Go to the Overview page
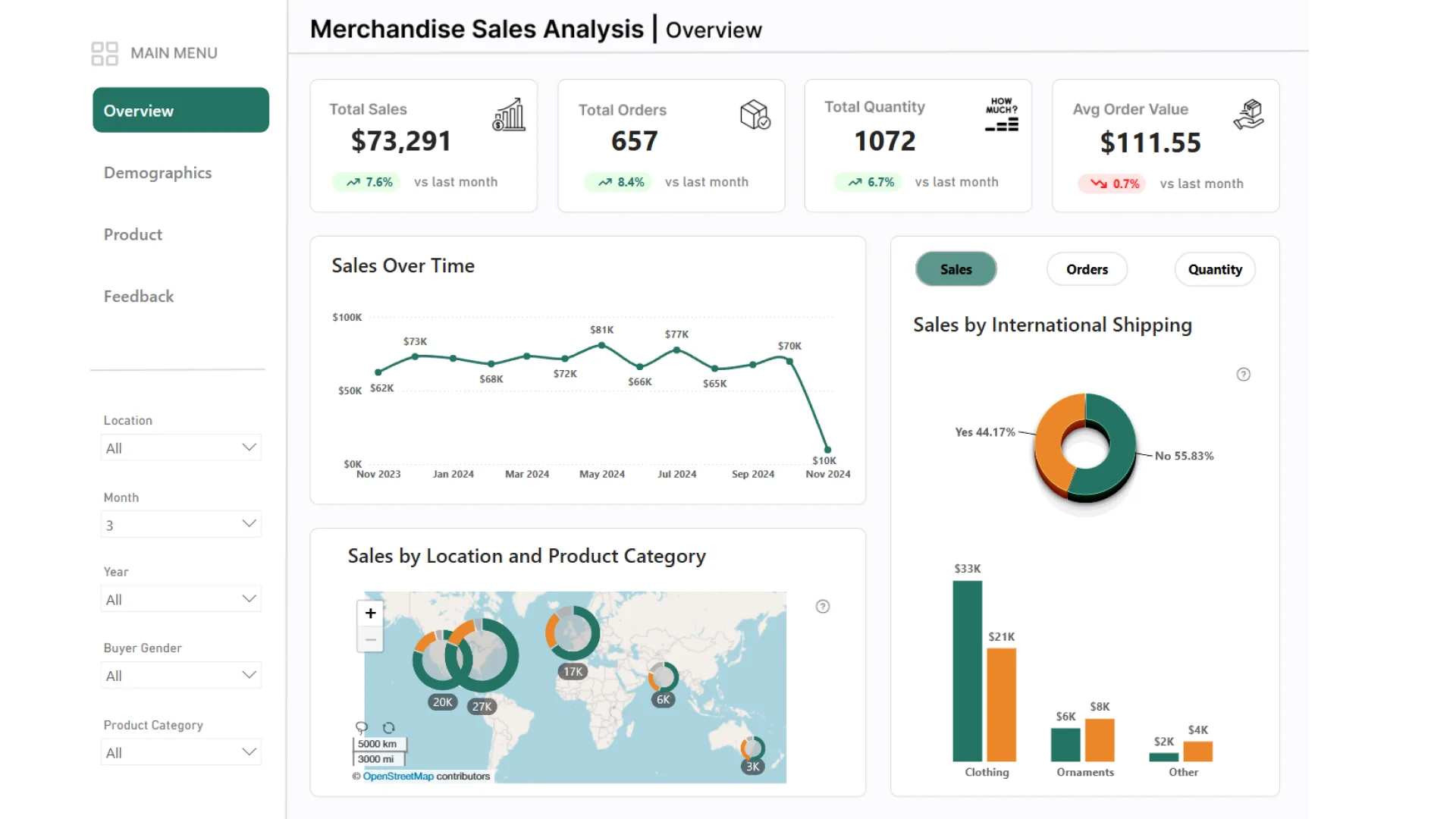 tap(180, 110)
